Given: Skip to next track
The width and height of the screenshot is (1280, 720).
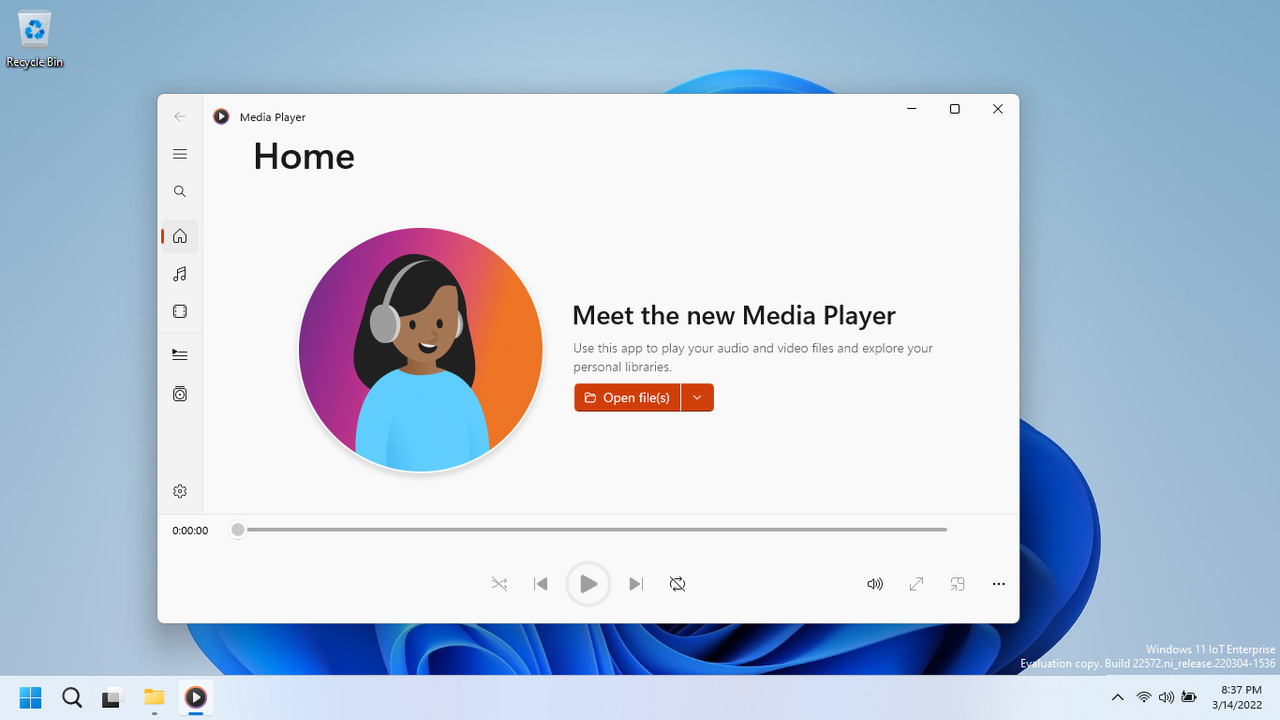Looking at the screenshot, I should 636,584.
